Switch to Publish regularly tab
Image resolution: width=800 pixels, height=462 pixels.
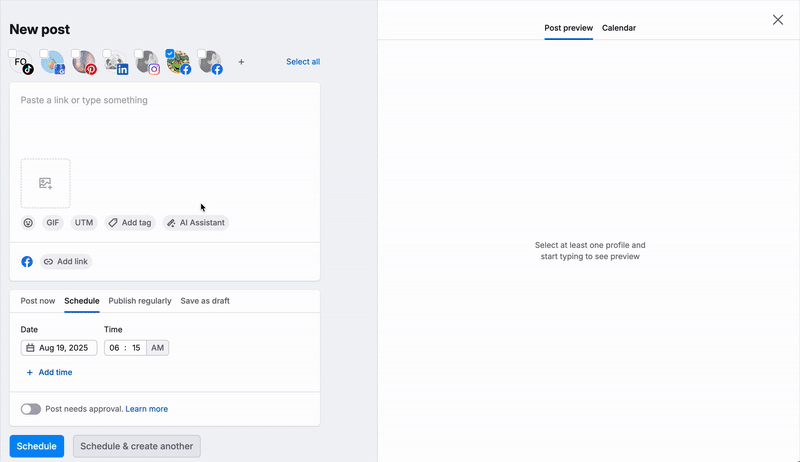[140, 301]
